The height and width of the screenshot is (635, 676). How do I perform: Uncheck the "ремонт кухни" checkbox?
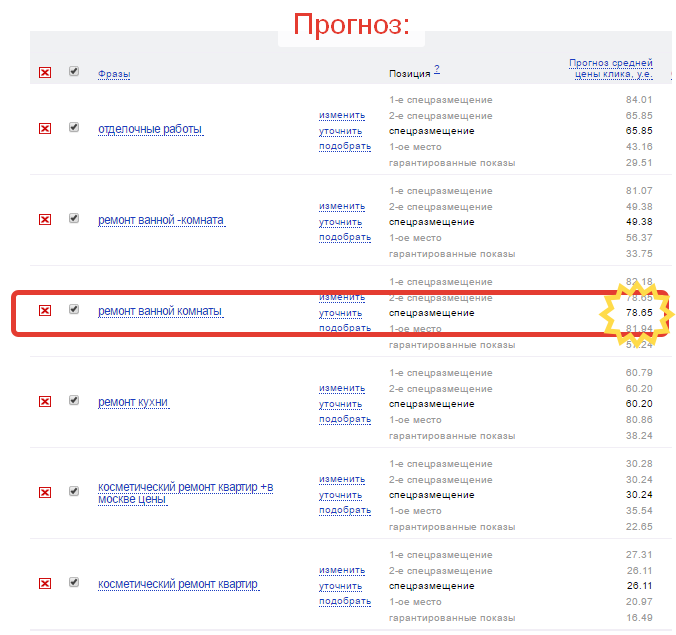74,400
